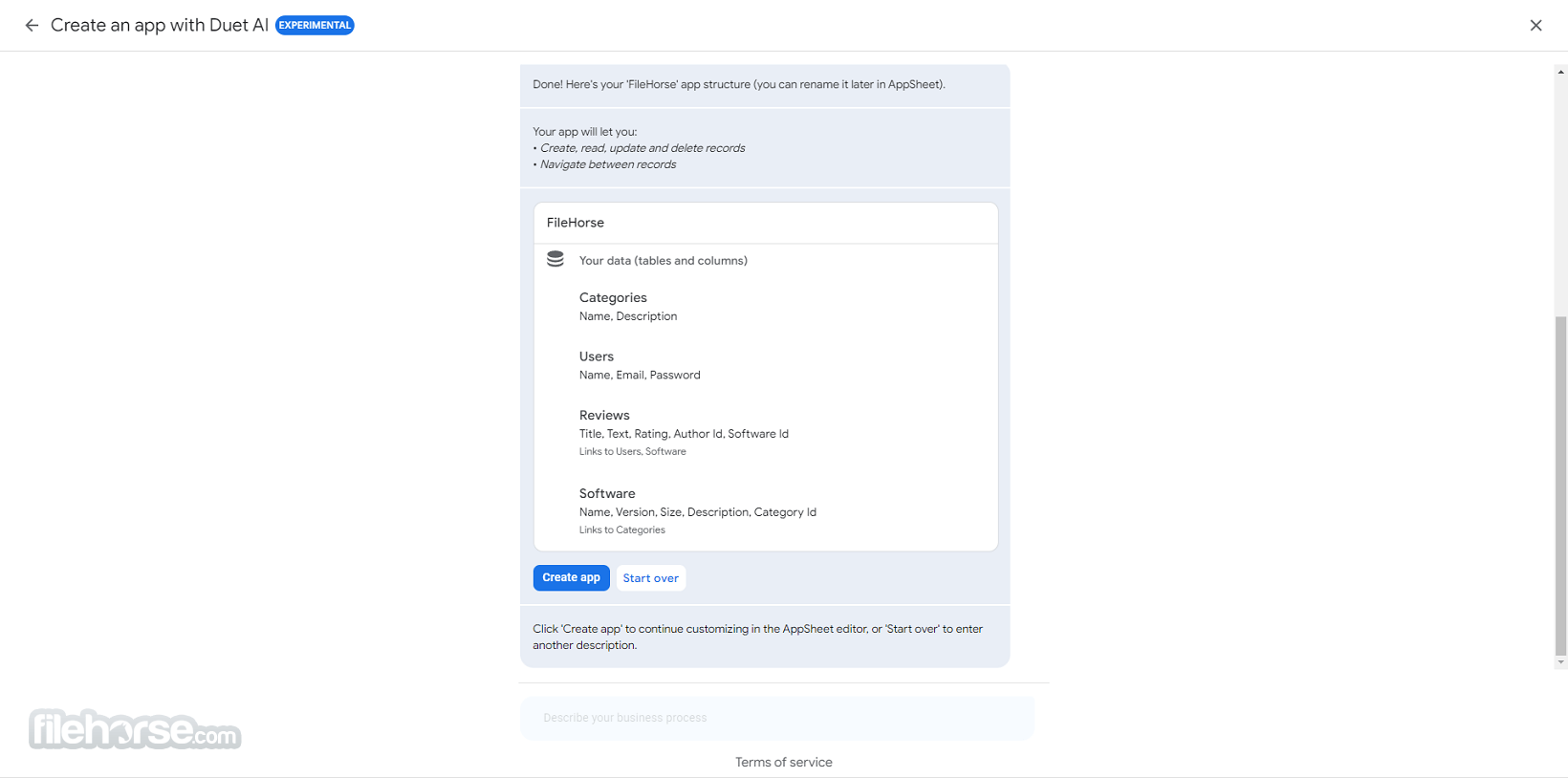Select the Users table heading
The image size is (1568, 778).
click(597, 357)
